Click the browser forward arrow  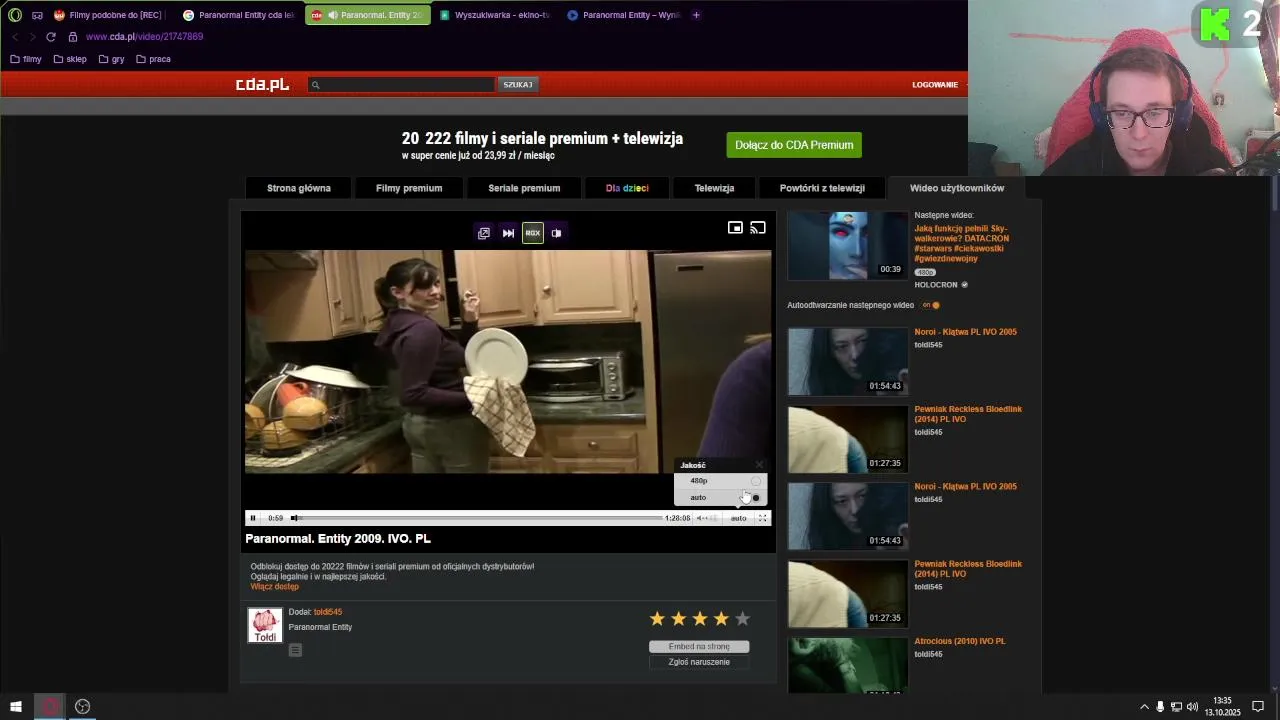[x=32, y=37]
